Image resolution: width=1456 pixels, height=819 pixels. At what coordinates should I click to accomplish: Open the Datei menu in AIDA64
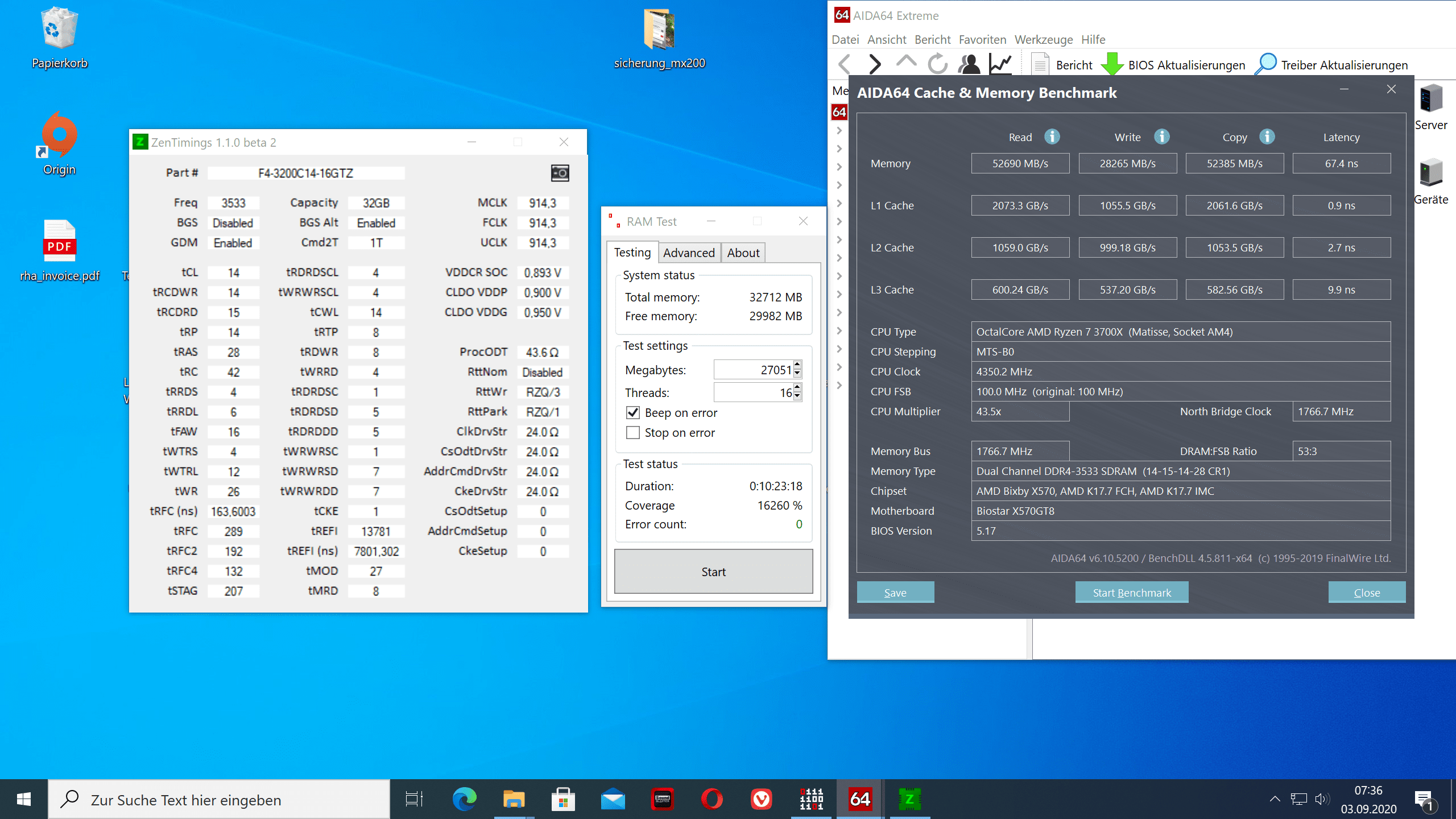[x=845, y=40]
